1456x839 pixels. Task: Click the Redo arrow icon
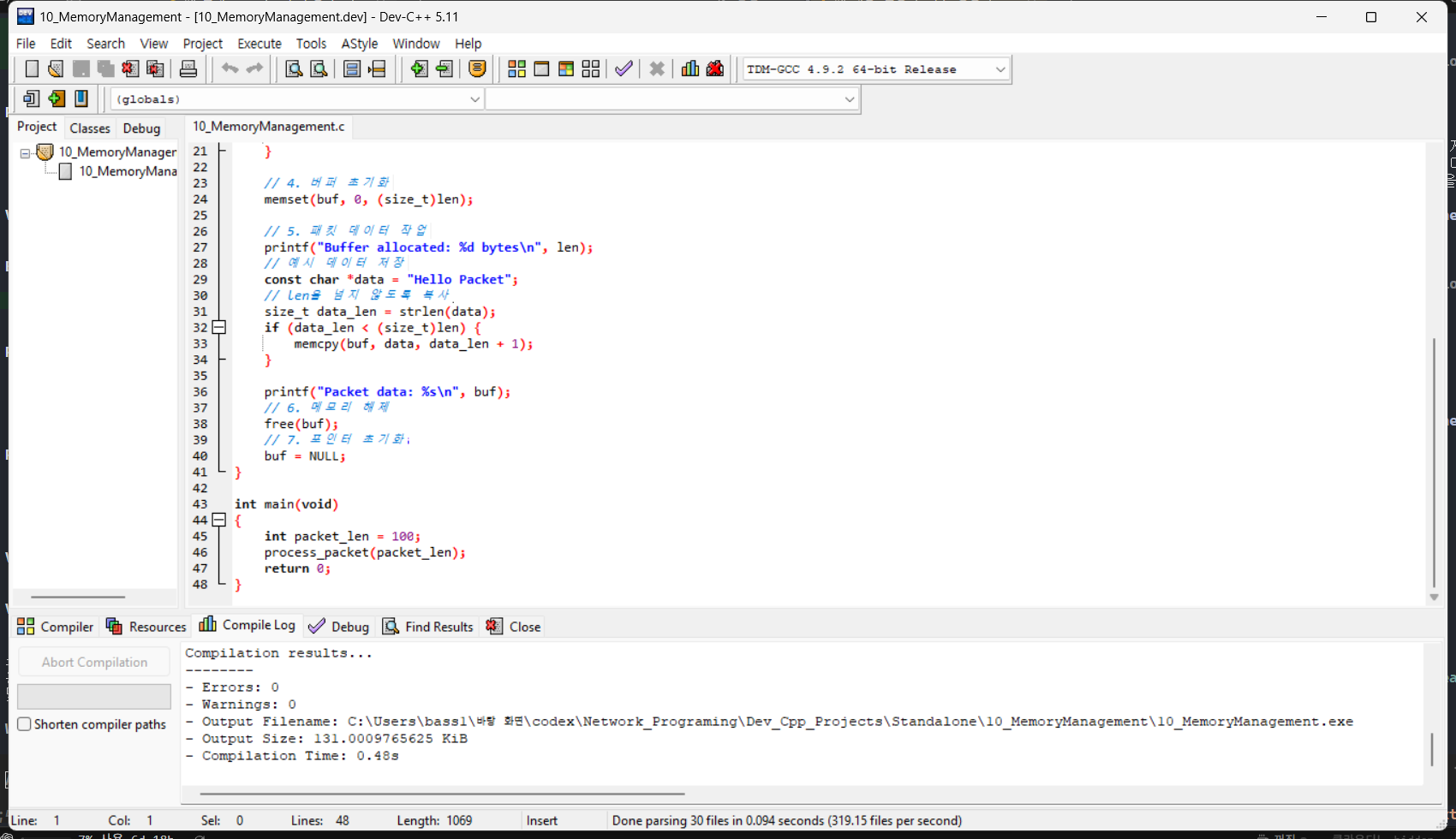pyautogui.click(x=254, y=69)
